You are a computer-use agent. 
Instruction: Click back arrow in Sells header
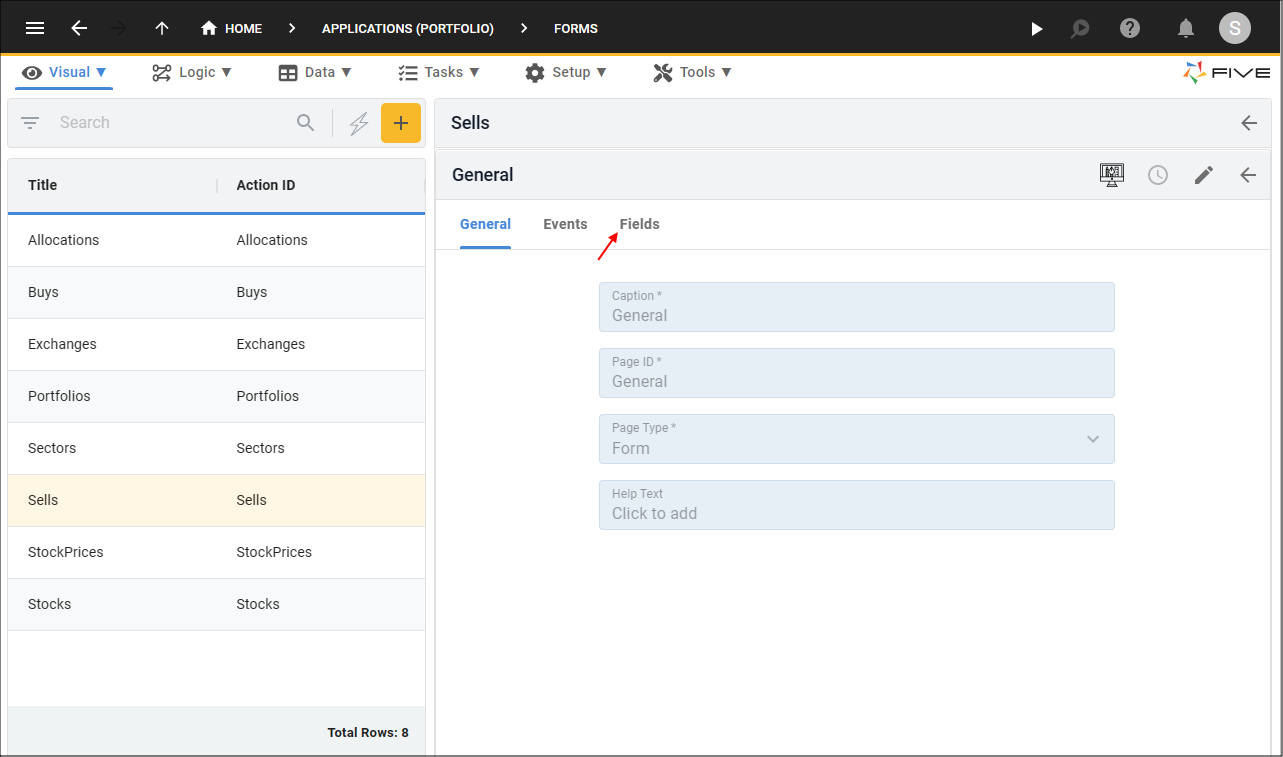pos(1249,123)
